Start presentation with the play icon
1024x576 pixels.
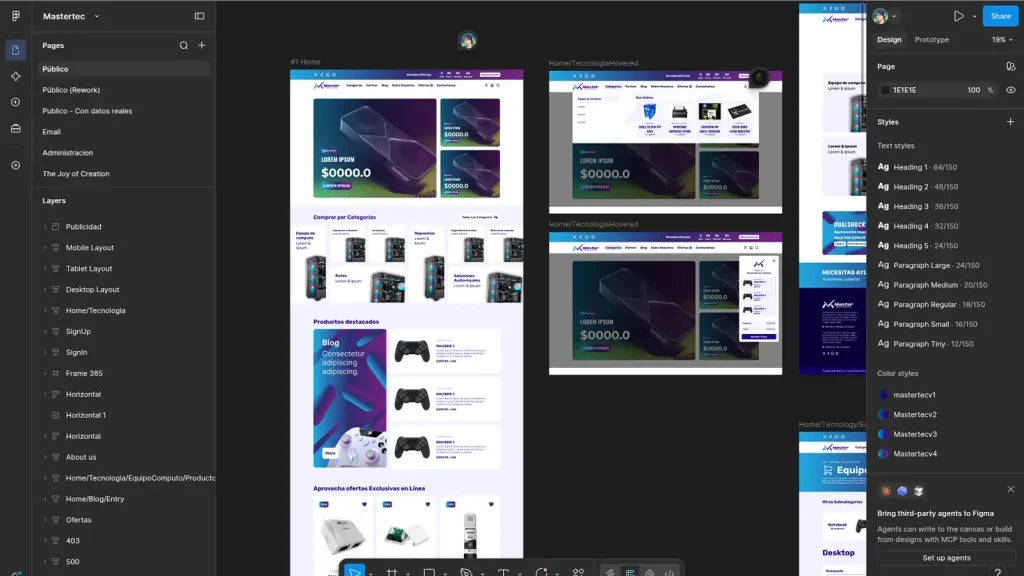958,16
